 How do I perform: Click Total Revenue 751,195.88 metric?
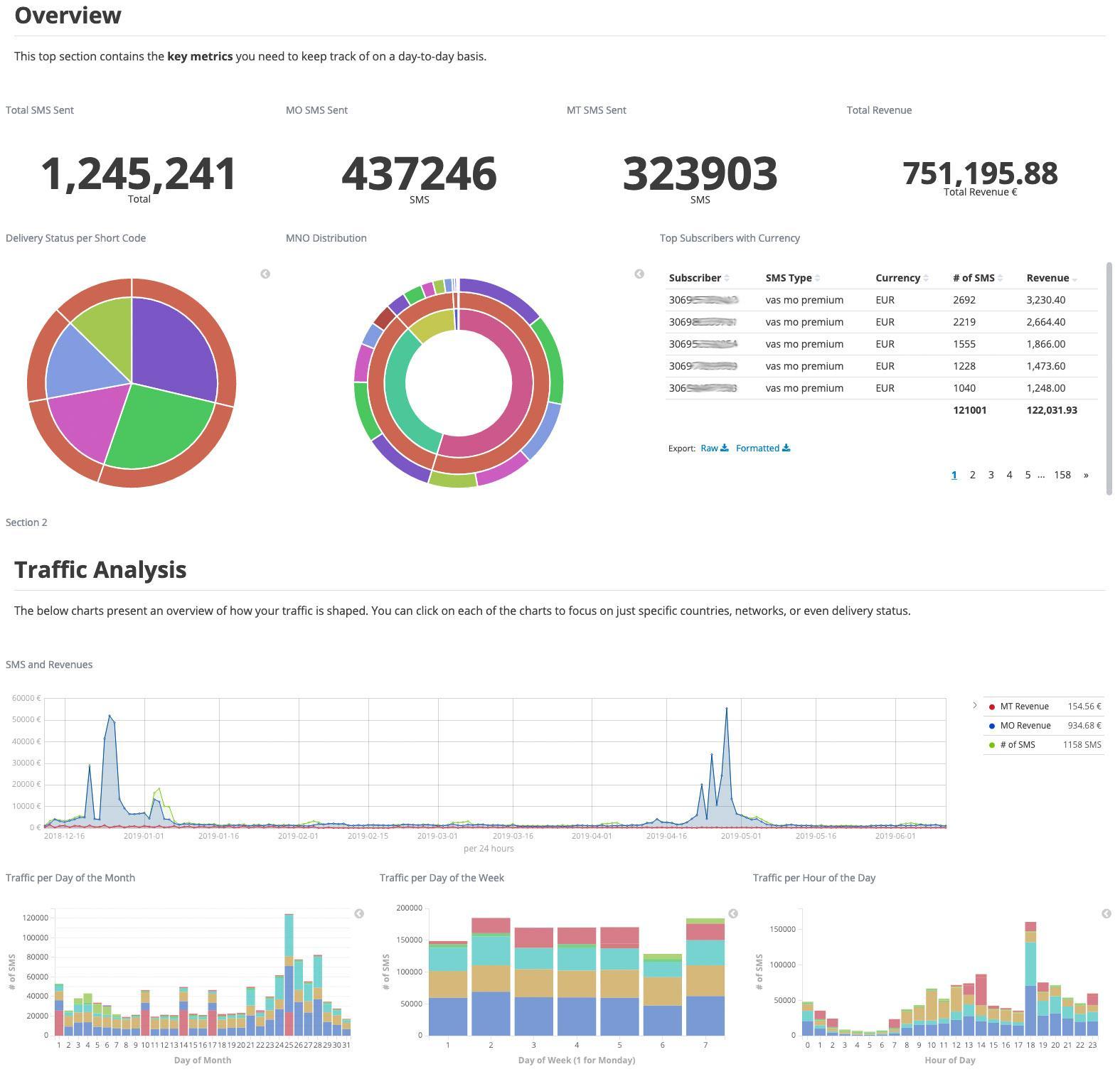(x=980, y=173)
